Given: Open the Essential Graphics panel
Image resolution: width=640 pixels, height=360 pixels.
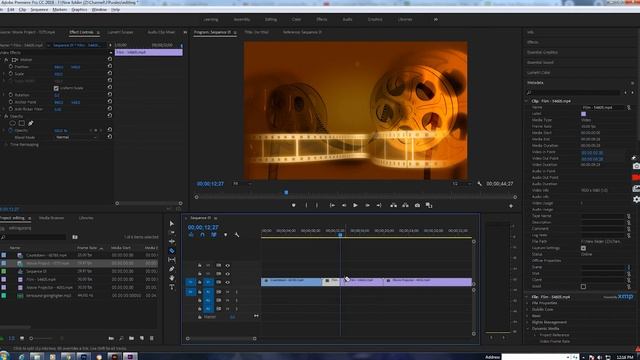Looking at the screenshot, I should 542,52.
